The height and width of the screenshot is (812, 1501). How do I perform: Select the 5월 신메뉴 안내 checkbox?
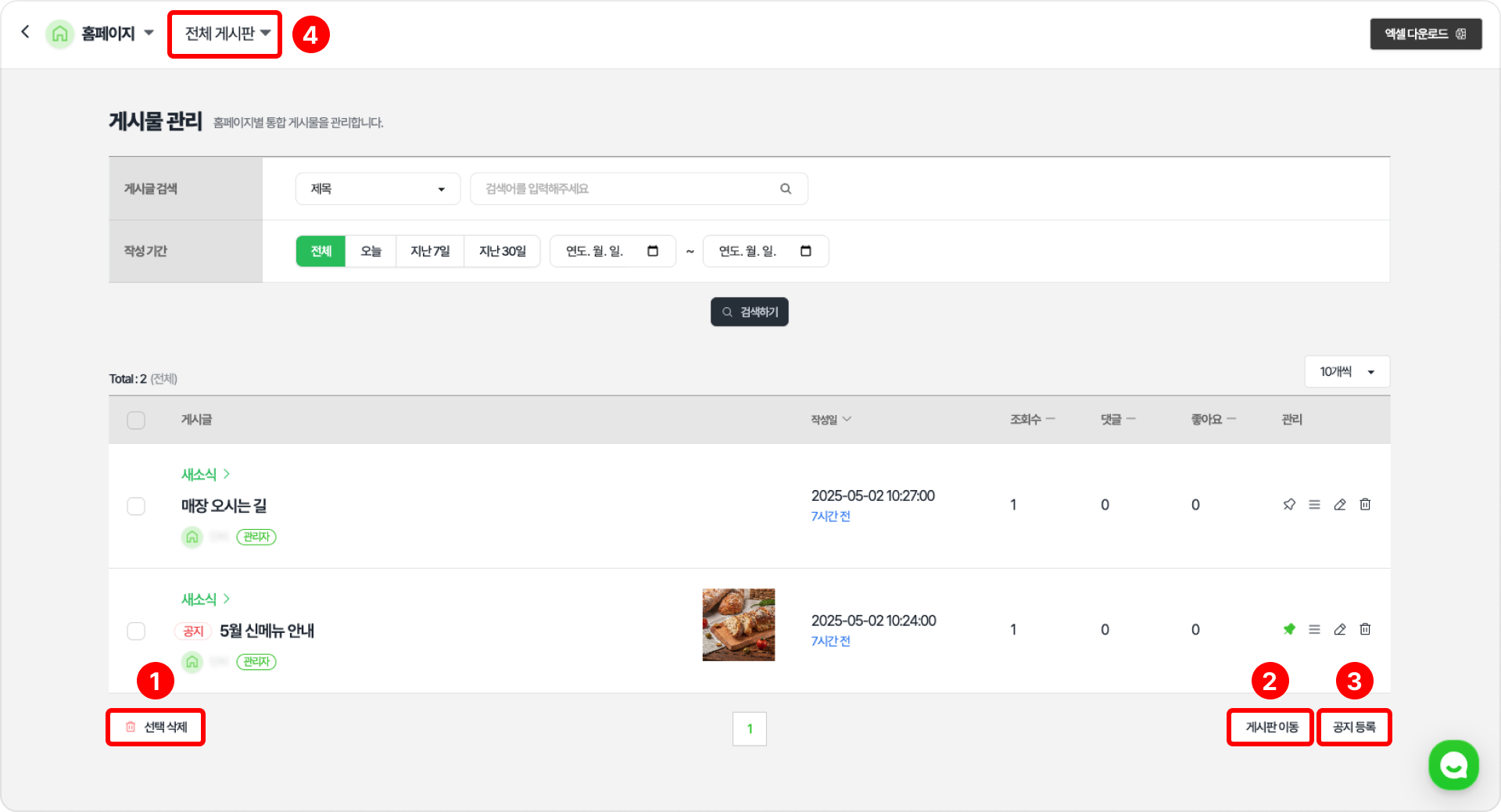[136, 631]
